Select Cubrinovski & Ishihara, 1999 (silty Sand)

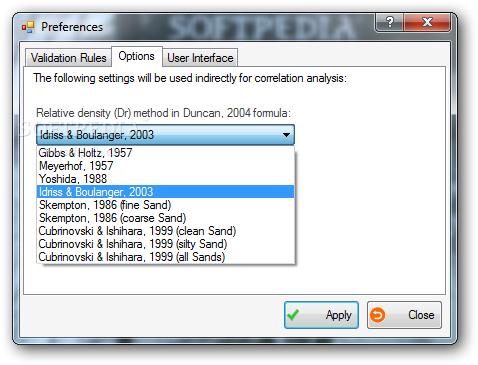[165, 244]
